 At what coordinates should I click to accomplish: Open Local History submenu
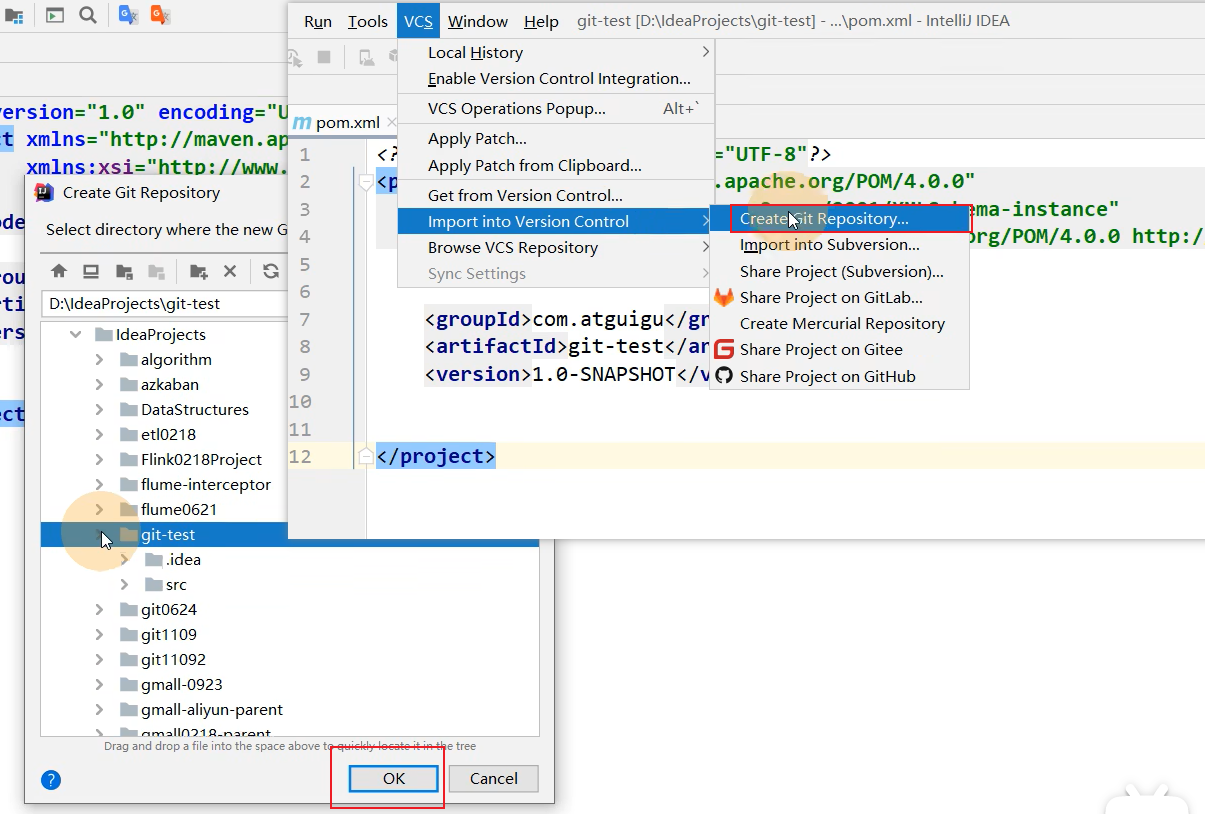[x=556, y=53]
